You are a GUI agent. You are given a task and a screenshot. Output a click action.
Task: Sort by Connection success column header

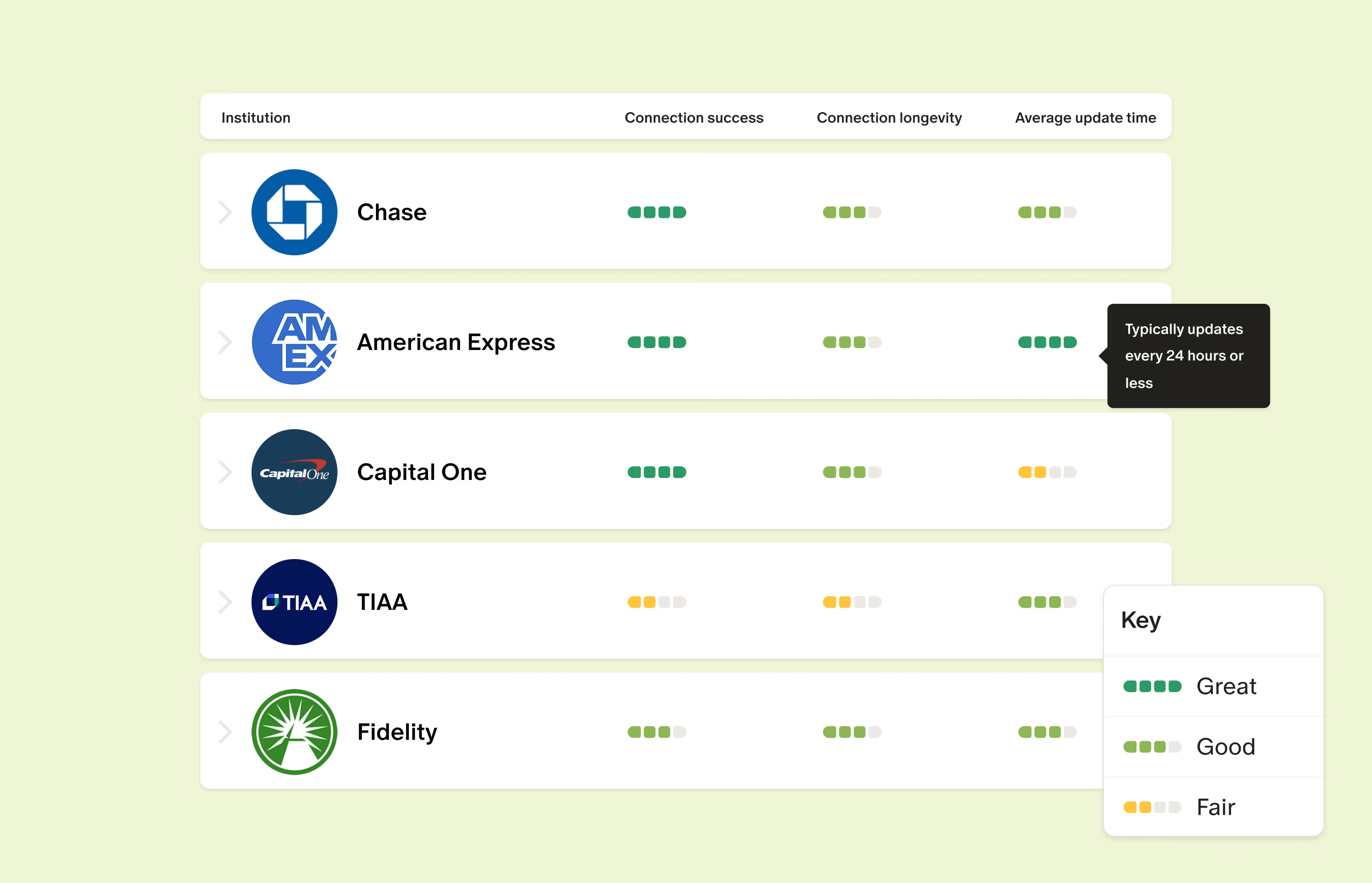pos(693,118)
